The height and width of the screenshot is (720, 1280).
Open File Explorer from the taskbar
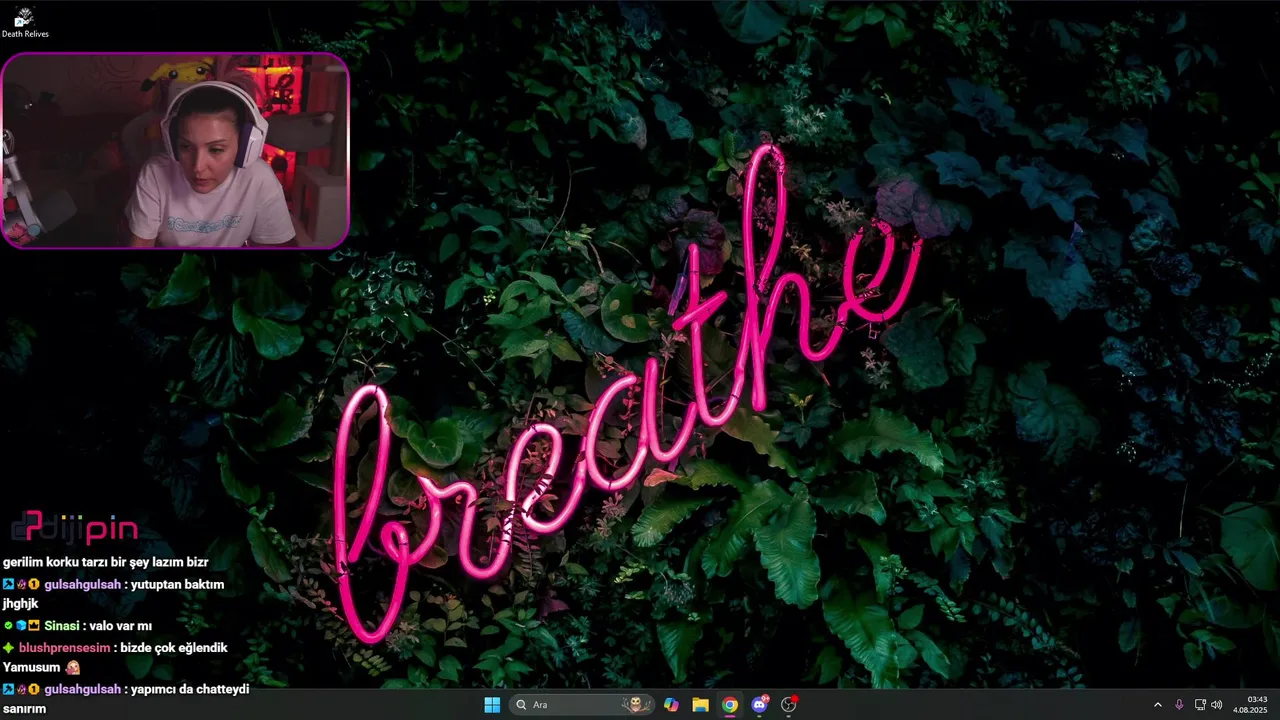click(700, 705)
